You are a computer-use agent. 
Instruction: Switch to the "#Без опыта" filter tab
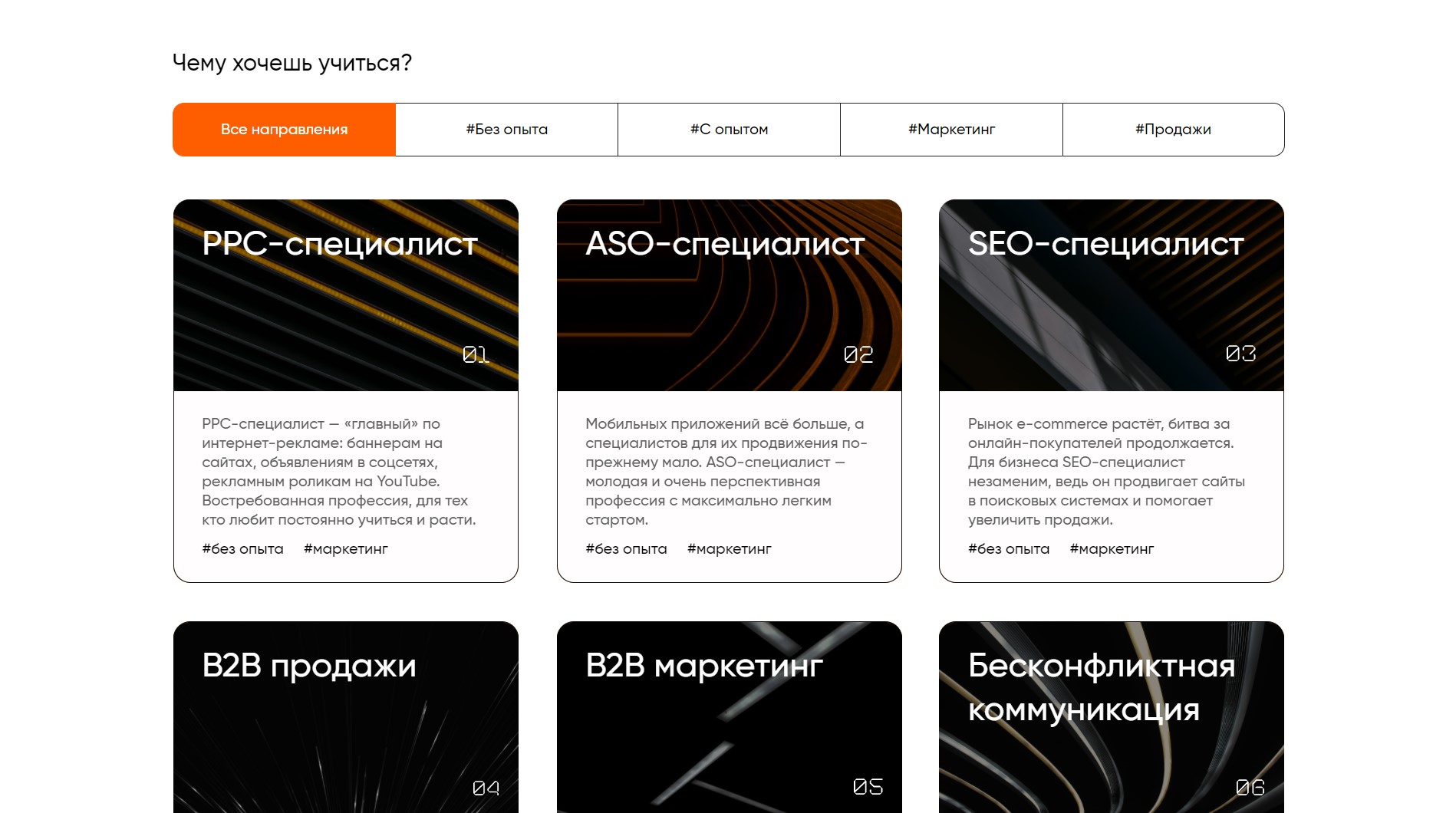click(506, 130)
